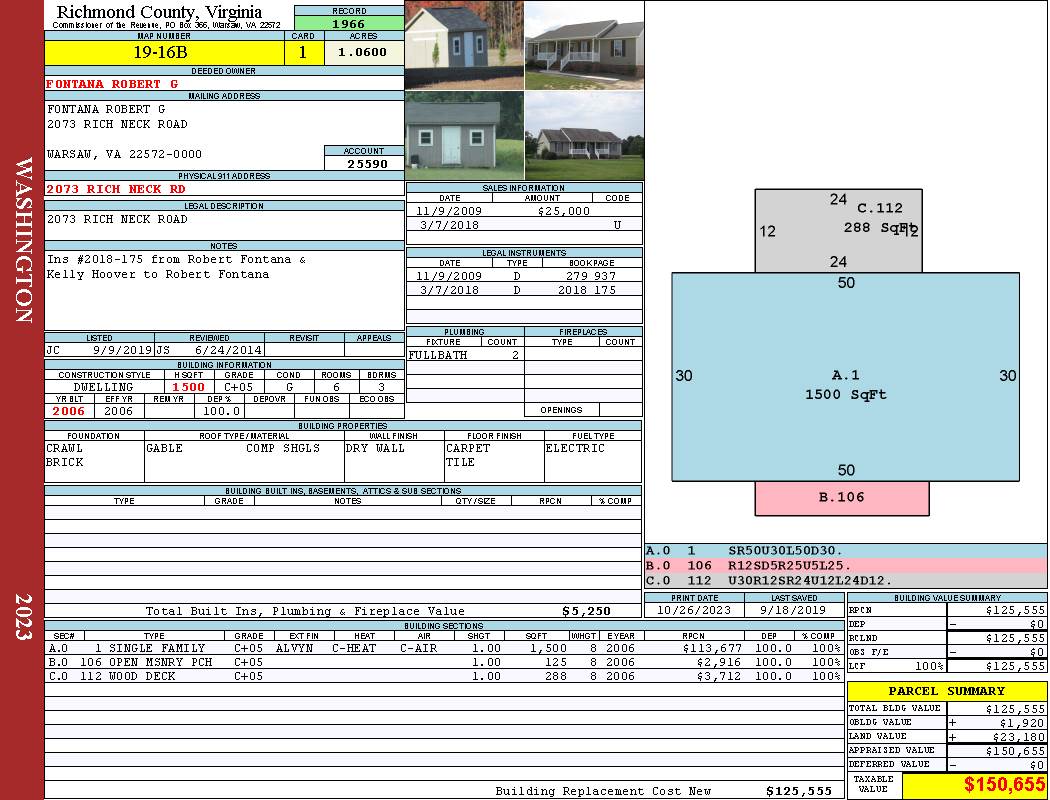
Task: Select the C.112 wood deck sketch area
Action: [x=838, y=230]
